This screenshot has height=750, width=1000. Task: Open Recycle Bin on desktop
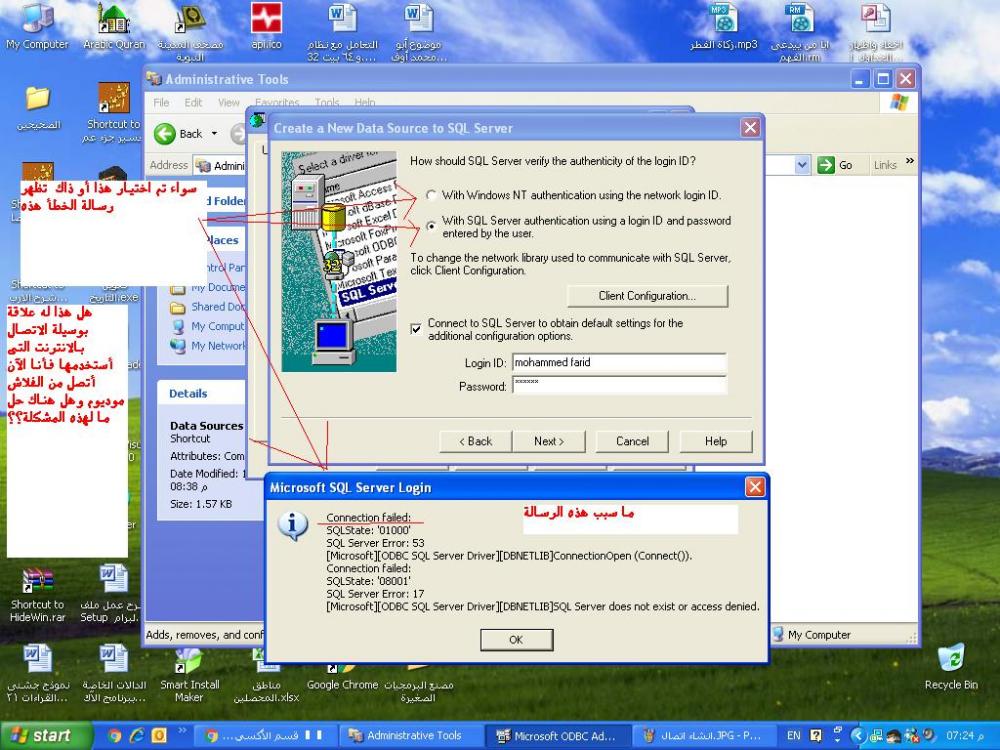pos(951,666)
